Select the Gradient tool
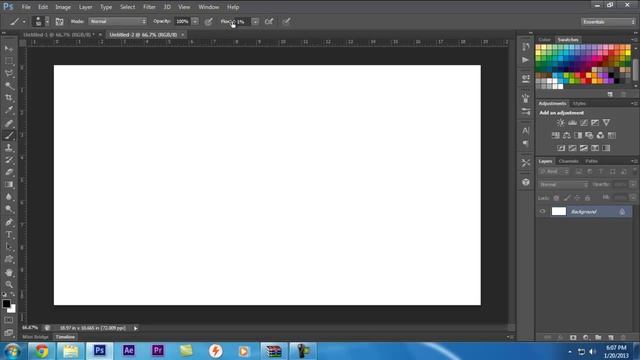 9,184
